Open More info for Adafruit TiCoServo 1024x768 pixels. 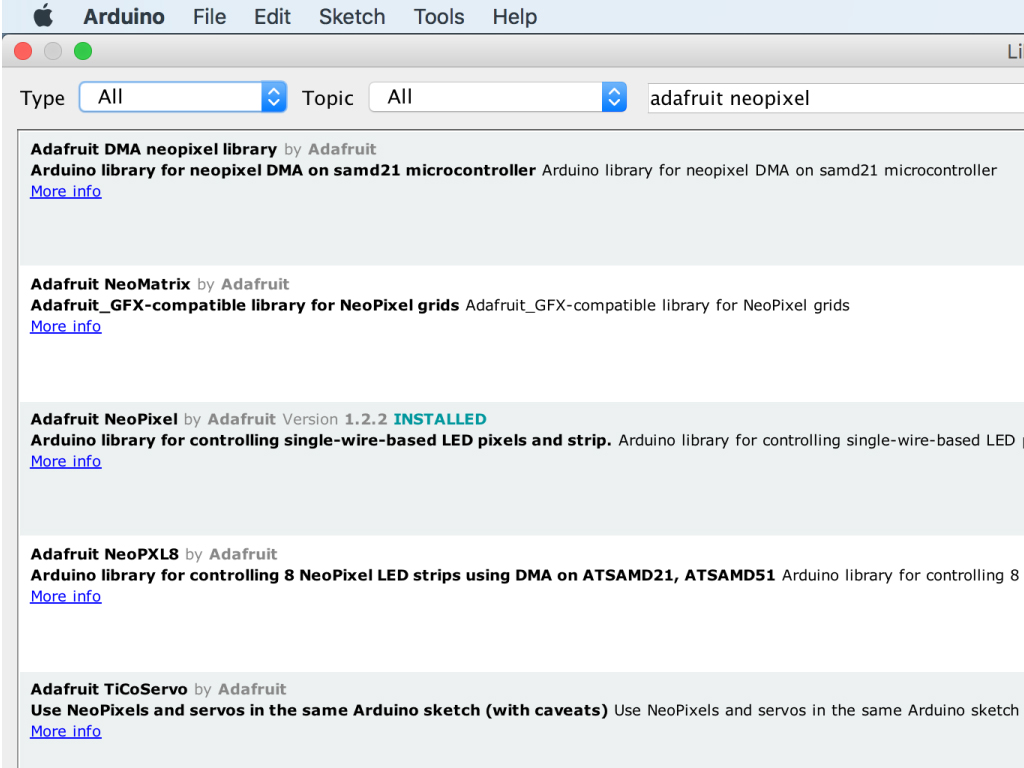click(66, 731)
